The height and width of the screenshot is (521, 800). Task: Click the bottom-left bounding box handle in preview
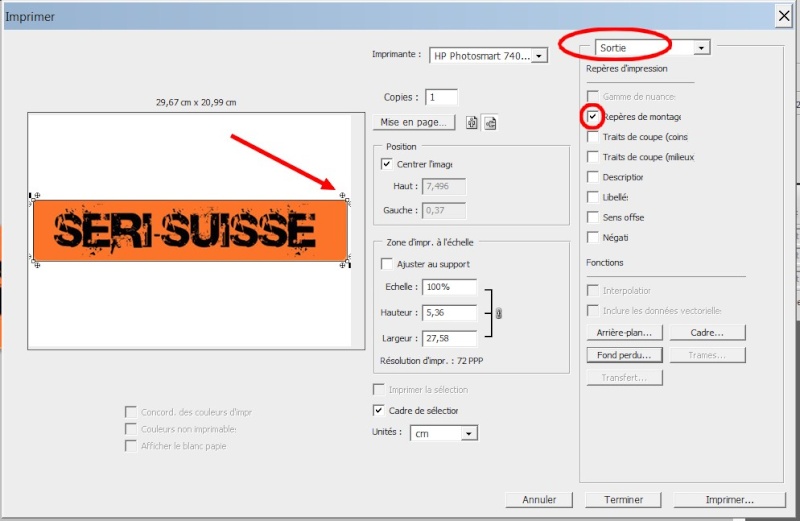tap(34, 261)
